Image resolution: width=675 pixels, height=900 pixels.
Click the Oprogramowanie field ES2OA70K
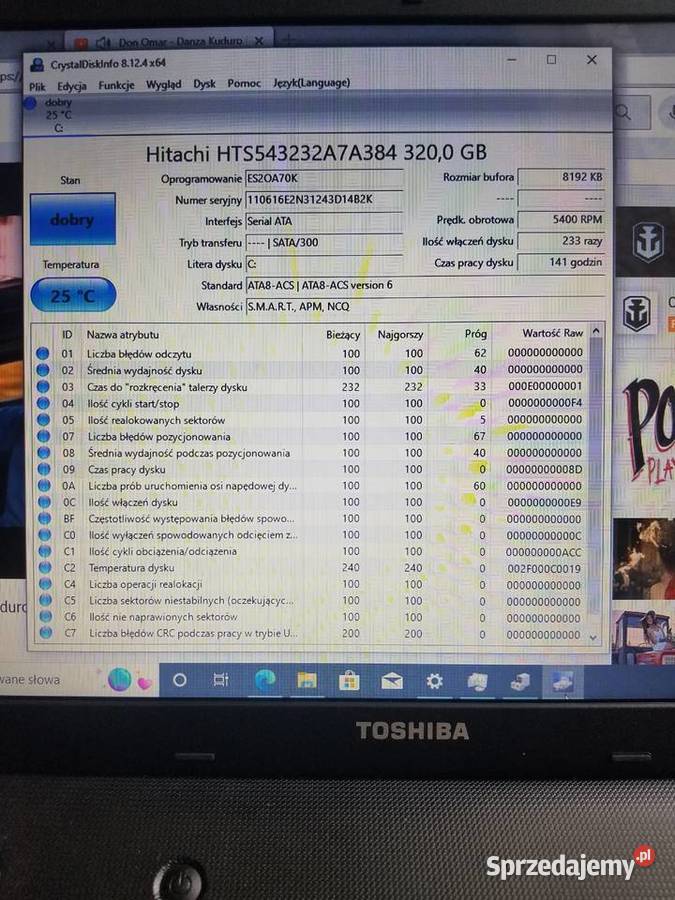coord(324,178)
